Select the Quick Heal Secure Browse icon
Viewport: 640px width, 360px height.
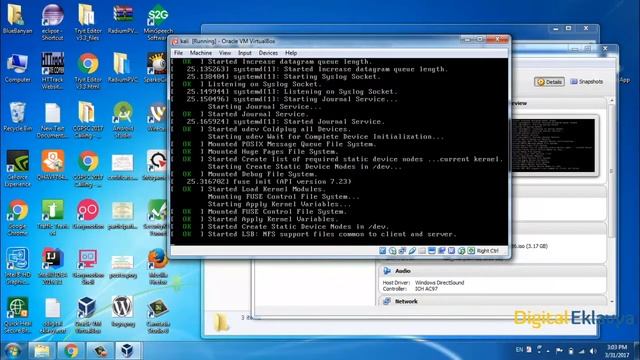[18, 315]
